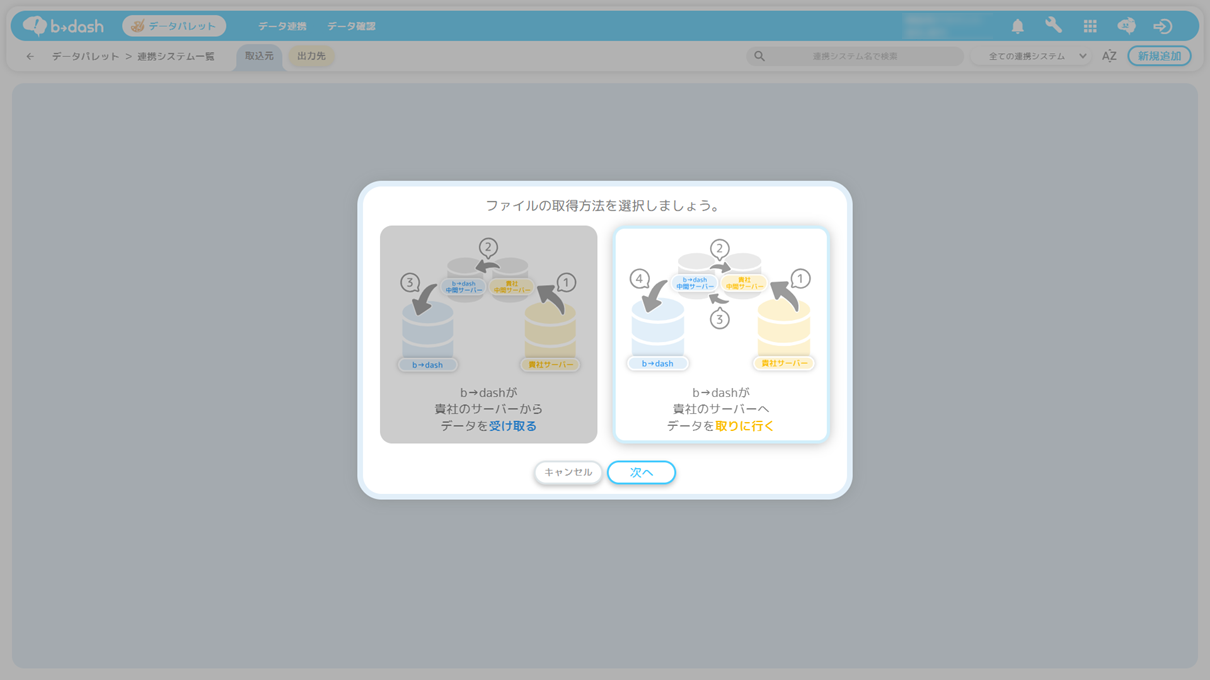The image size is (1210, 680).
Task: Click the b→dash logo
Action: click(x=63, y=26)
